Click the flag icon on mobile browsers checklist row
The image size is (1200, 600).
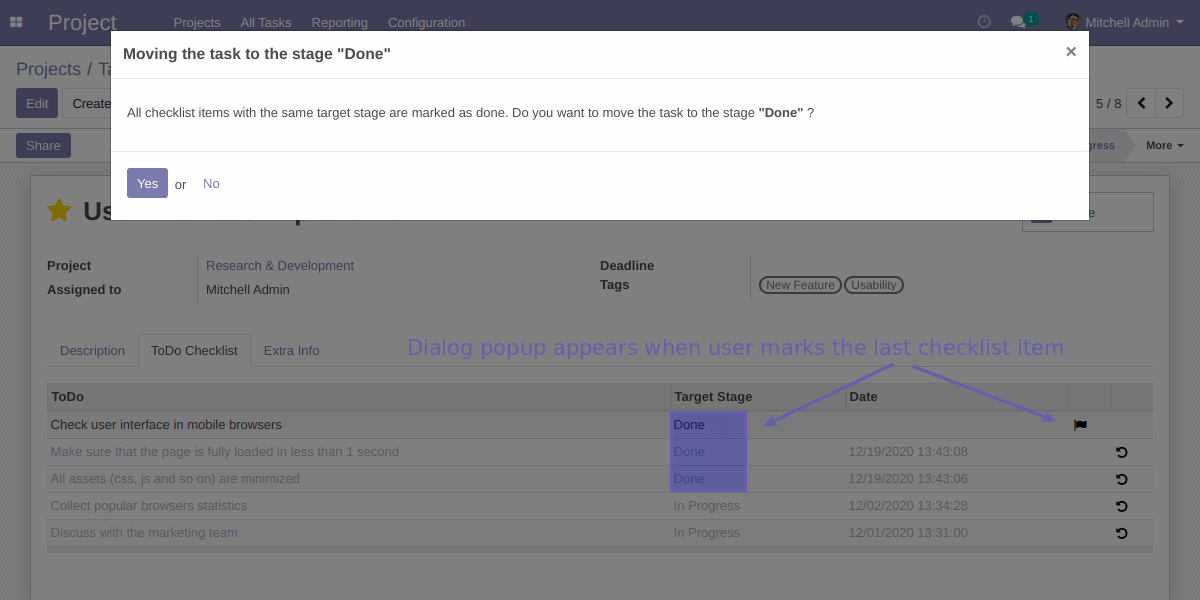[x=1080, y=424]
